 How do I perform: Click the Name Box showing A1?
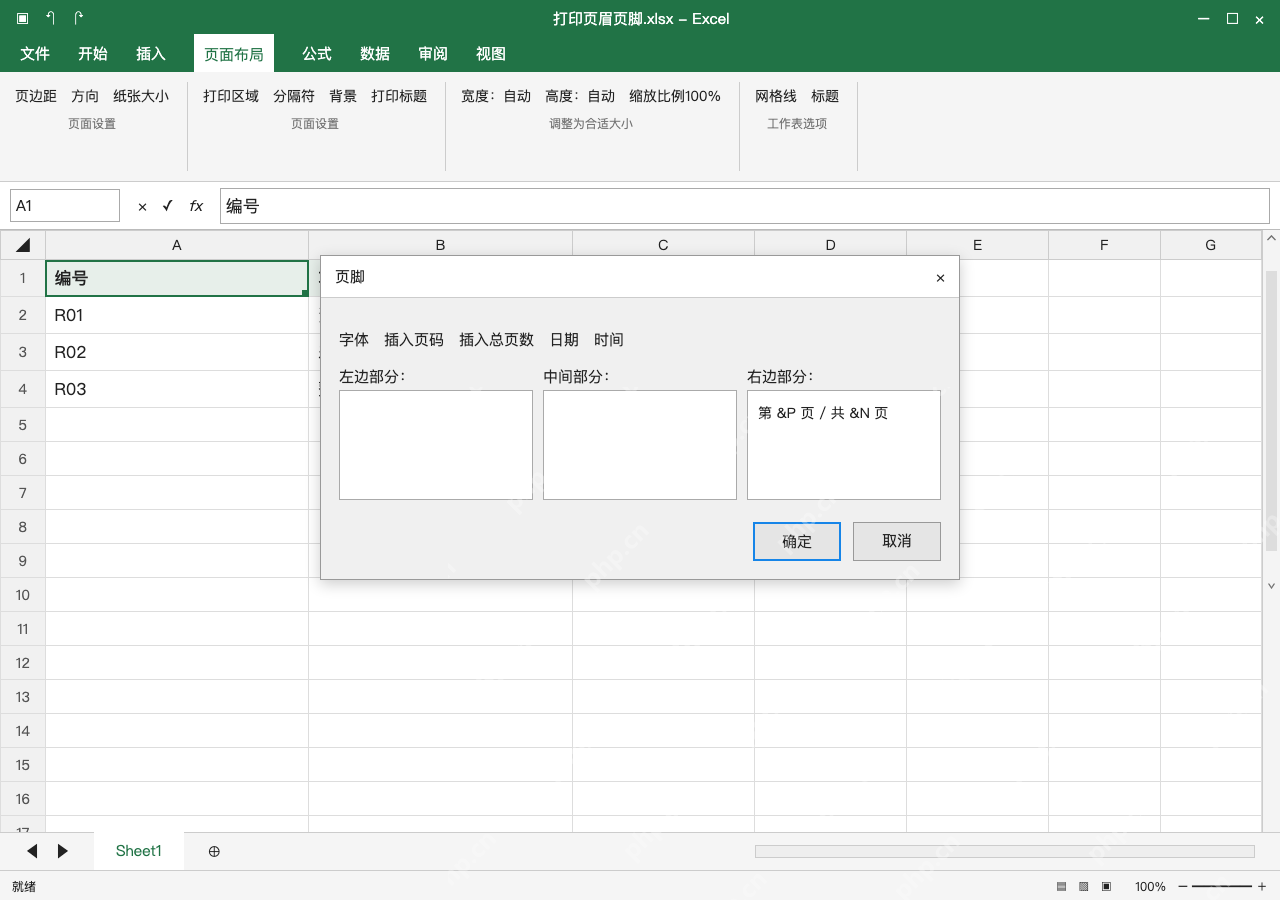(x=65, y=206)
